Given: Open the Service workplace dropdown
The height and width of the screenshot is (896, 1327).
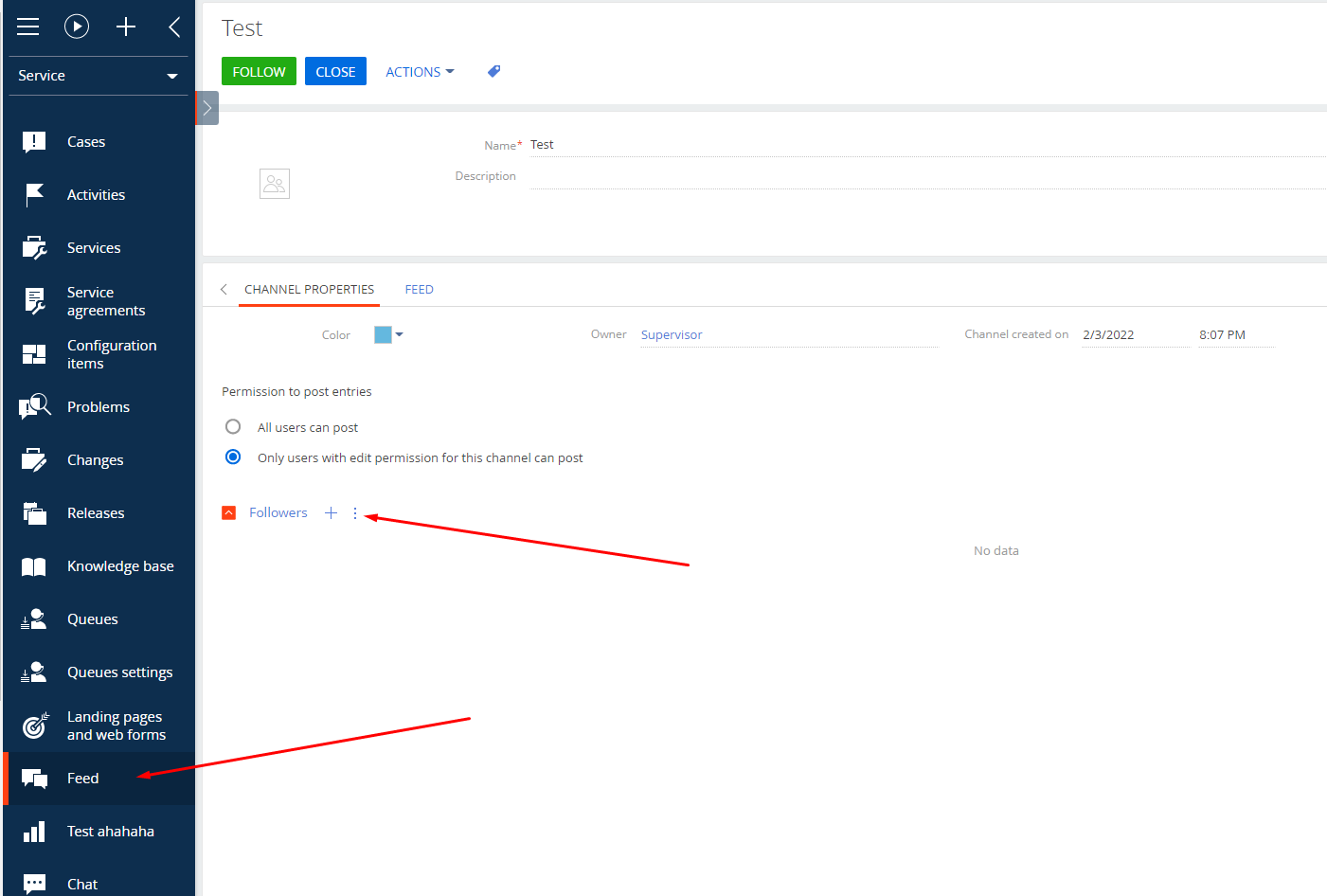Looking at the screenshot, I should point(98,76).
